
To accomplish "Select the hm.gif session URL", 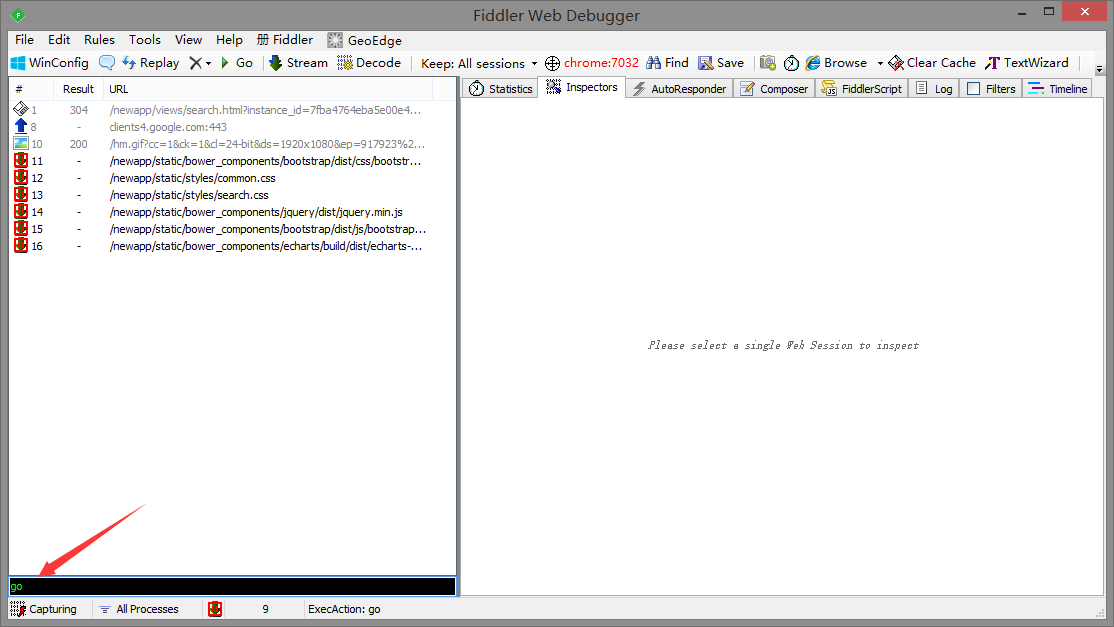I will 267,144.
